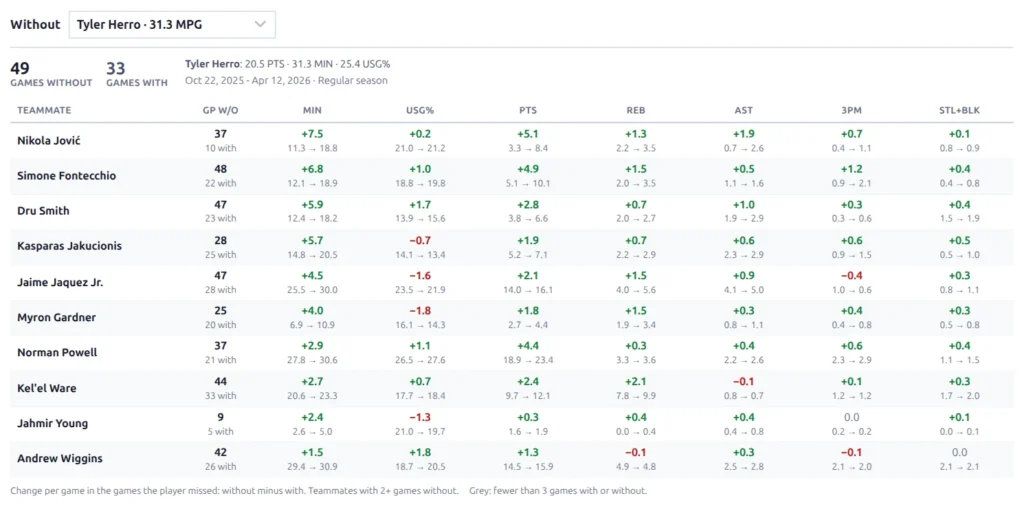Click Simone Fontecchio's +1.2 3PM value
The width and height of the screenshot is (1024, 509).
tap(852, 169)
